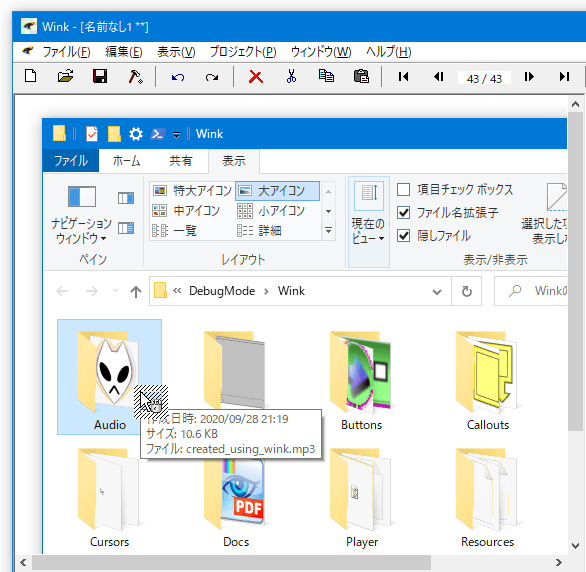Redo the action in Wink toolbar
586x572 pixels.
pyautogui.click(x=212, y=77)
